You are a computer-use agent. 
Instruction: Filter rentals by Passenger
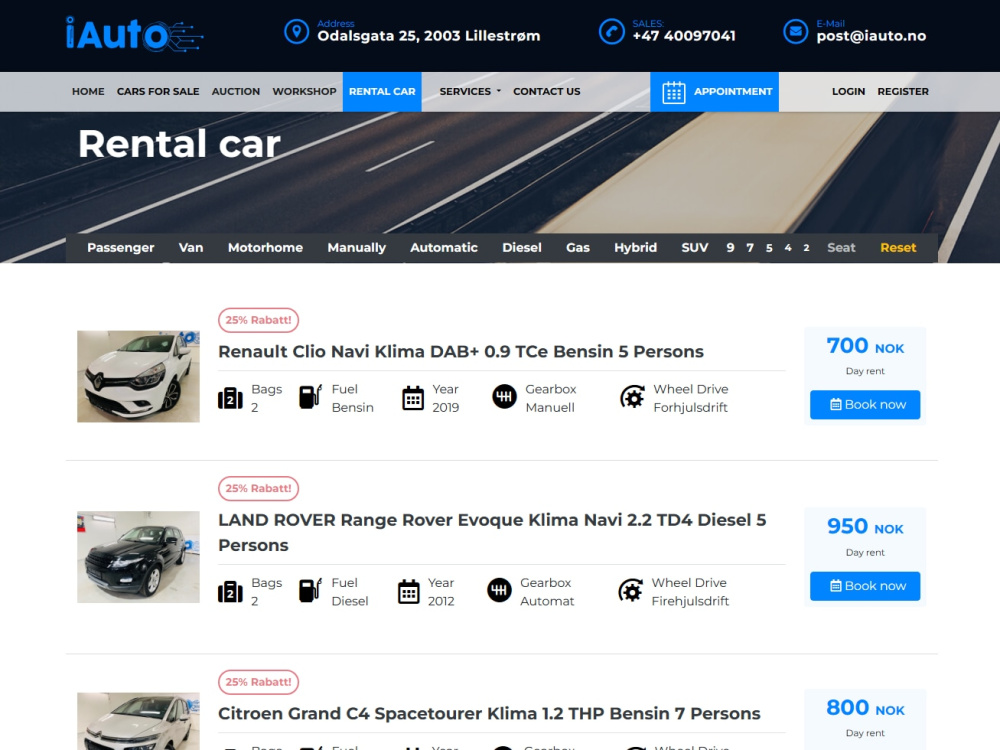tap(121, 247)
